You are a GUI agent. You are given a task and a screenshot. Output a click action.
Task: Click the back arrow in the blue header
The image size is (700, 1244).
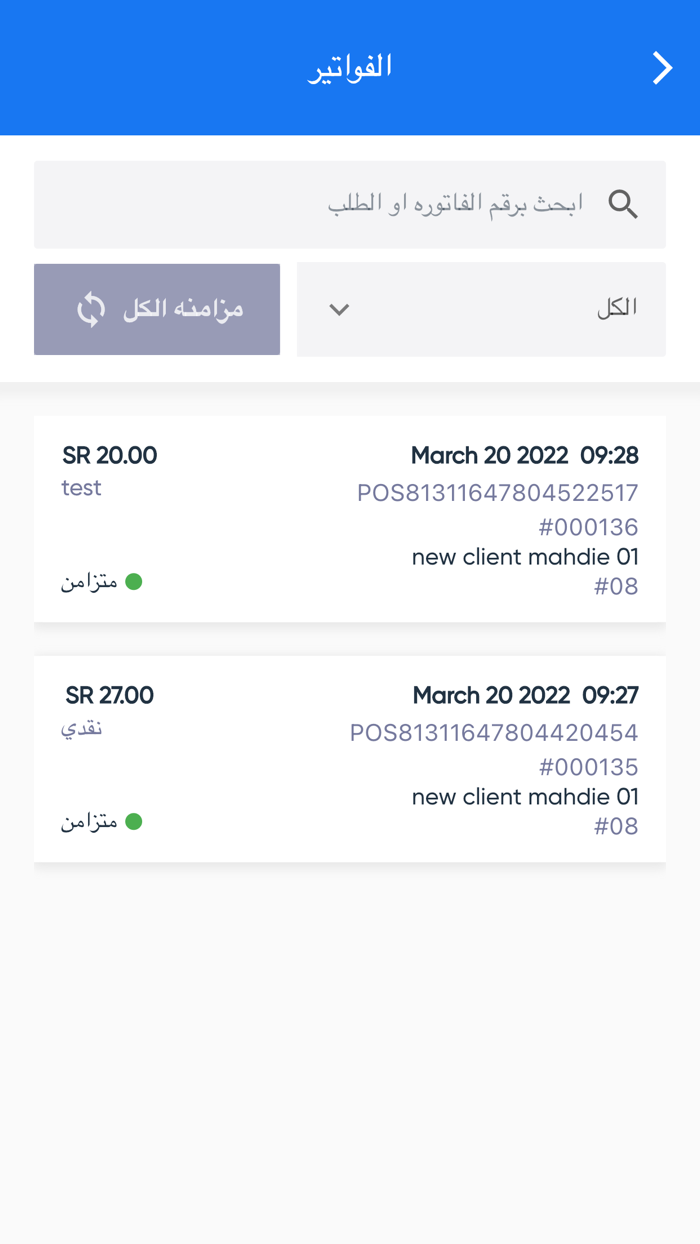[662, 68]
